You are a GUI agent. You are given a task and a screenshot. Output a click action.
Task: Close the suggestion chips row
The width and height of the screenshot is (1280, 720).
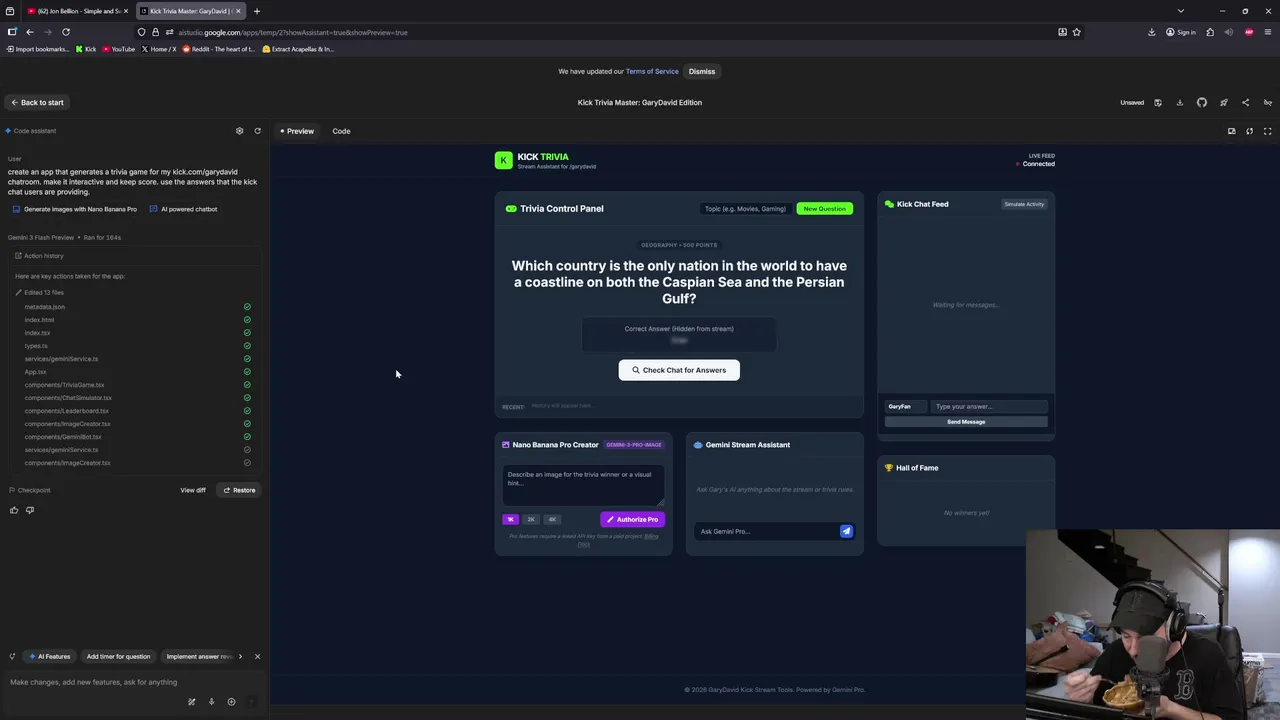(x=257, y=657)
